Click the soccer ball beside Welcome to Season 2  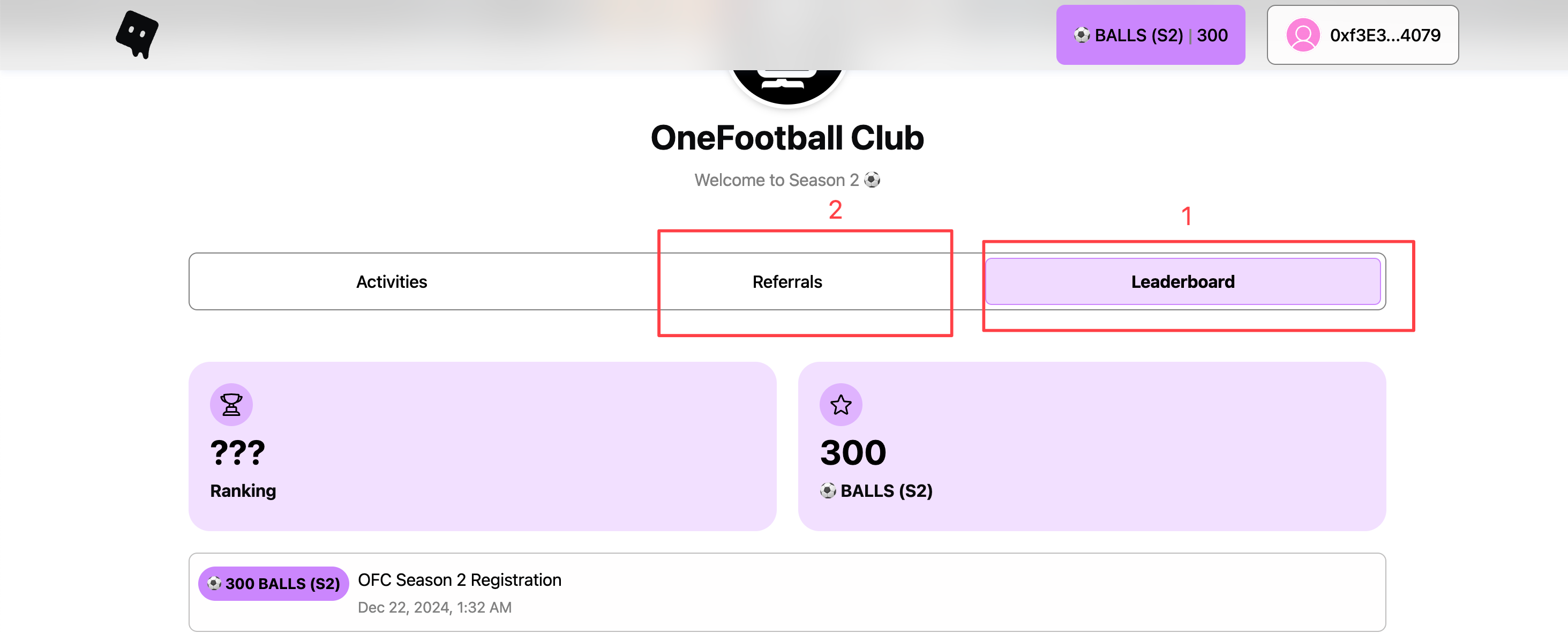tap(872, 180)
